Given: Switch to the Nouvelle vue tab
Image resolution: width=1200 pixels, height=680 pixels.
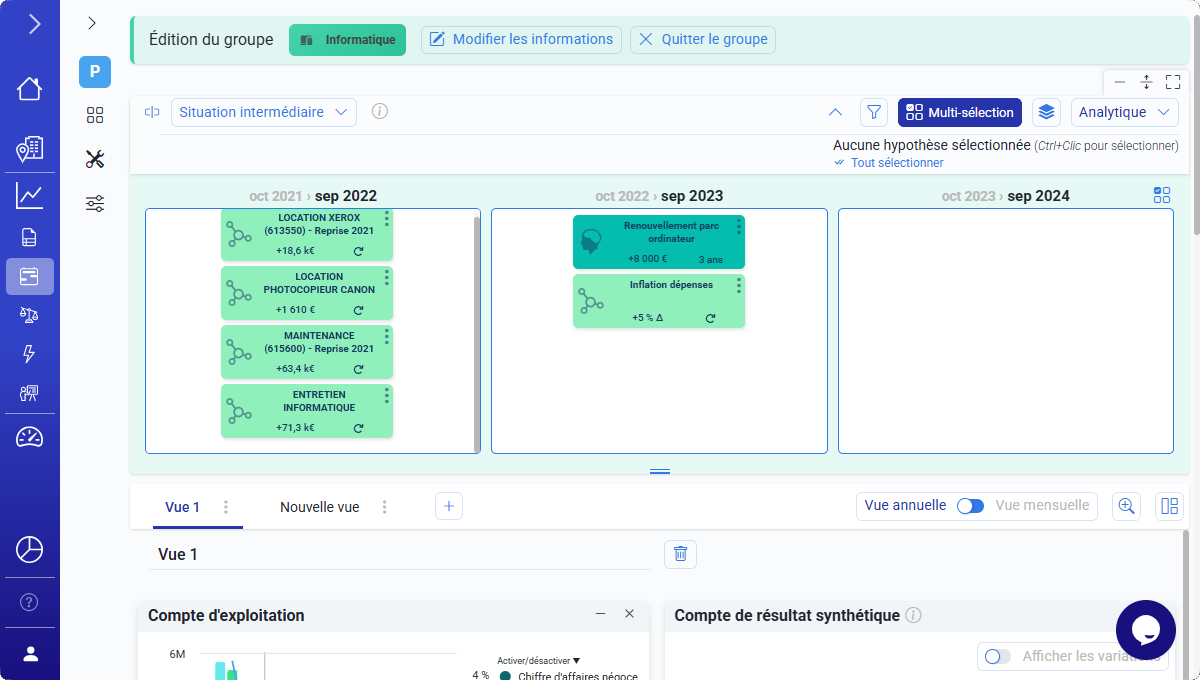Looking at the screenshot, I should (319, 507).
